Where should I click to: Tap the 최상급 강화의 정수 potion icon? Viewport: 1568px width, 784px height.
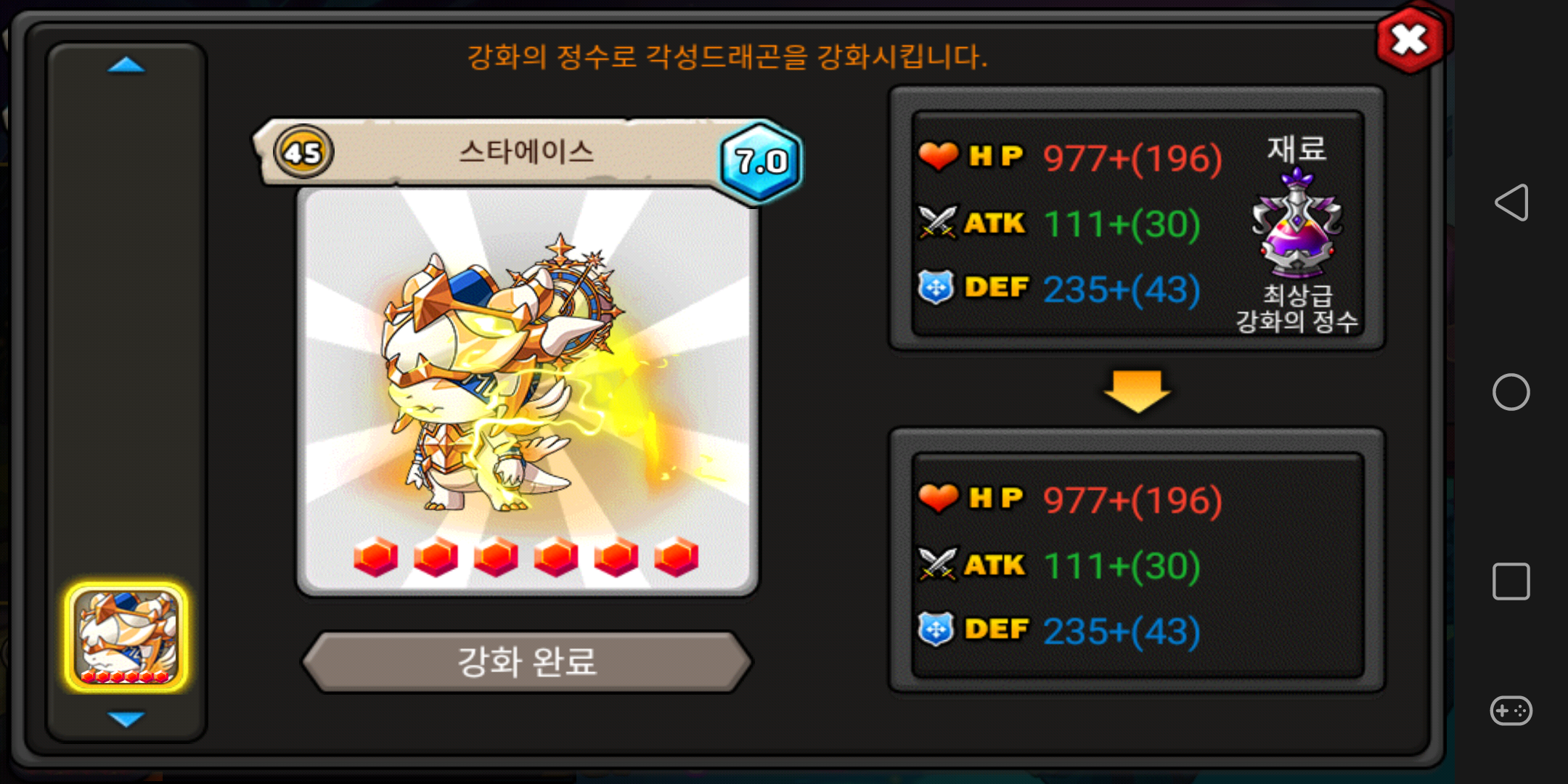tap(1297, 223)
